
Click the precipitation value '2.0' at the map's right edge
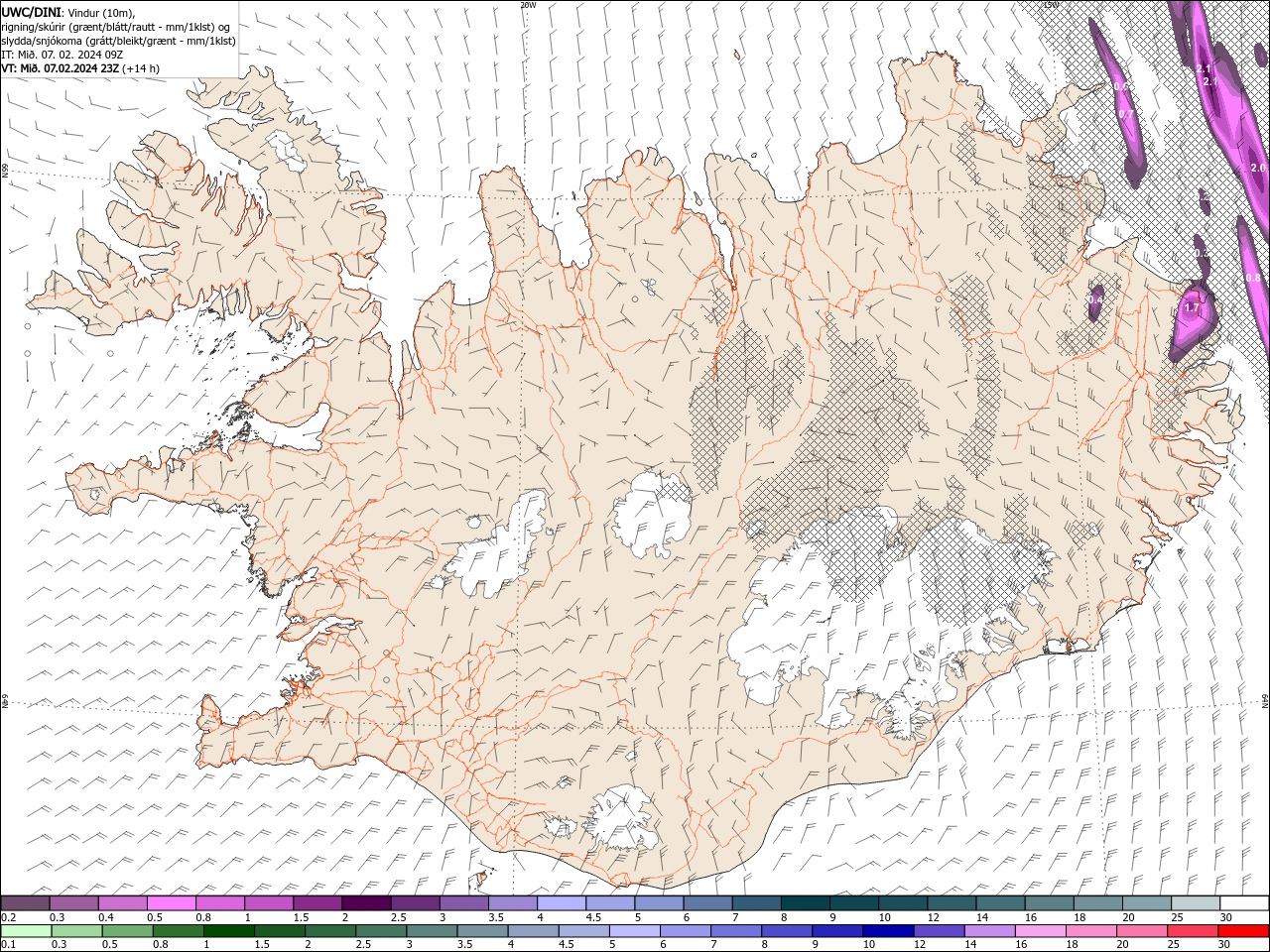(x=1259, y=168)
